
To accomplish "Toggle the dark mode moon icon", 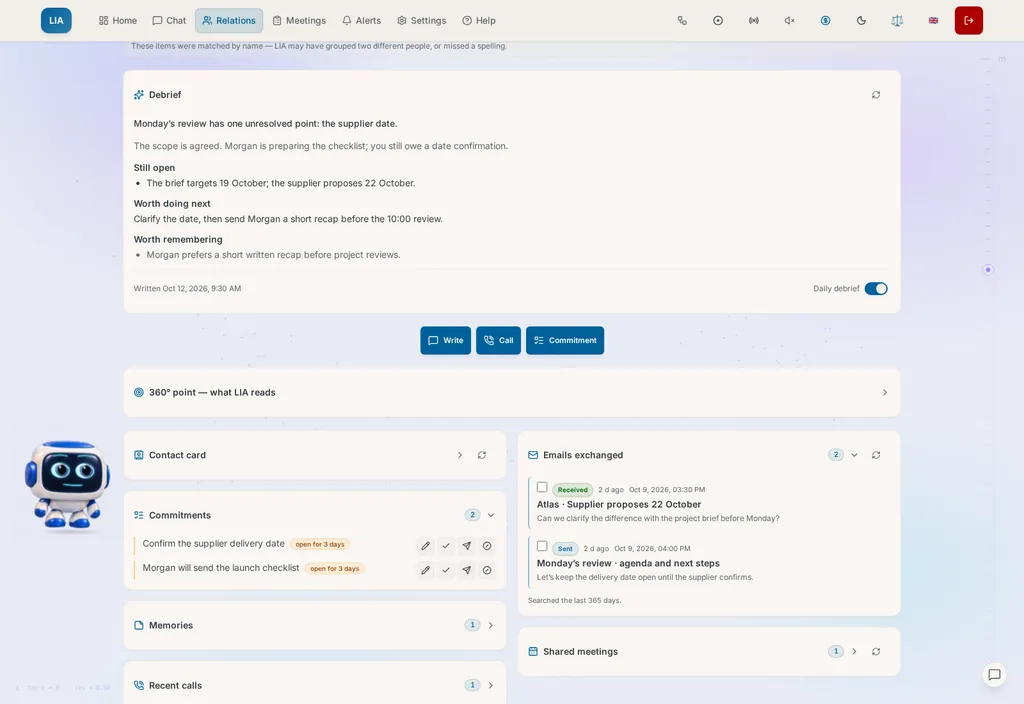I will point(861,20).
